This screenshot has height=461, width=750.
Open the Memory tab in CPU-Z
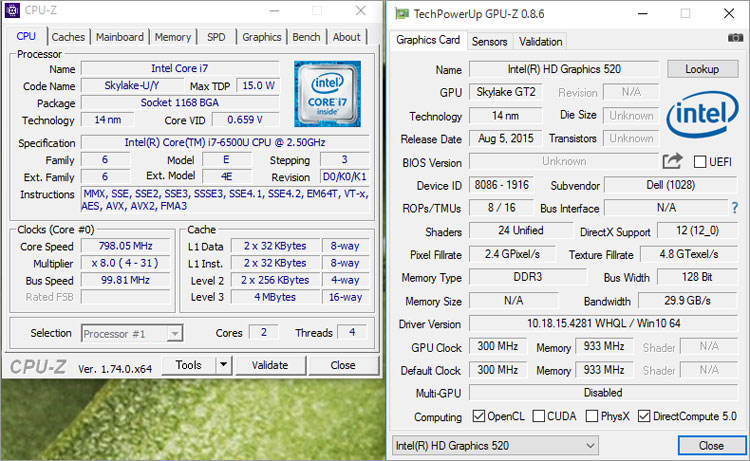pos(173,37)
